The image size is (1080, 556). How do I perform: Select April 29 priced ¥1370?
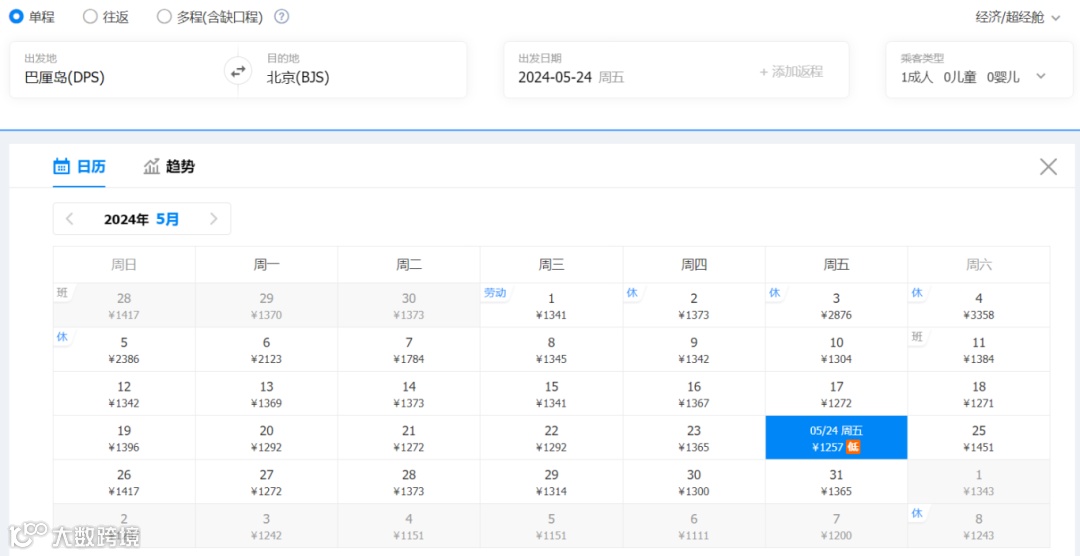[x=267, y=305]
